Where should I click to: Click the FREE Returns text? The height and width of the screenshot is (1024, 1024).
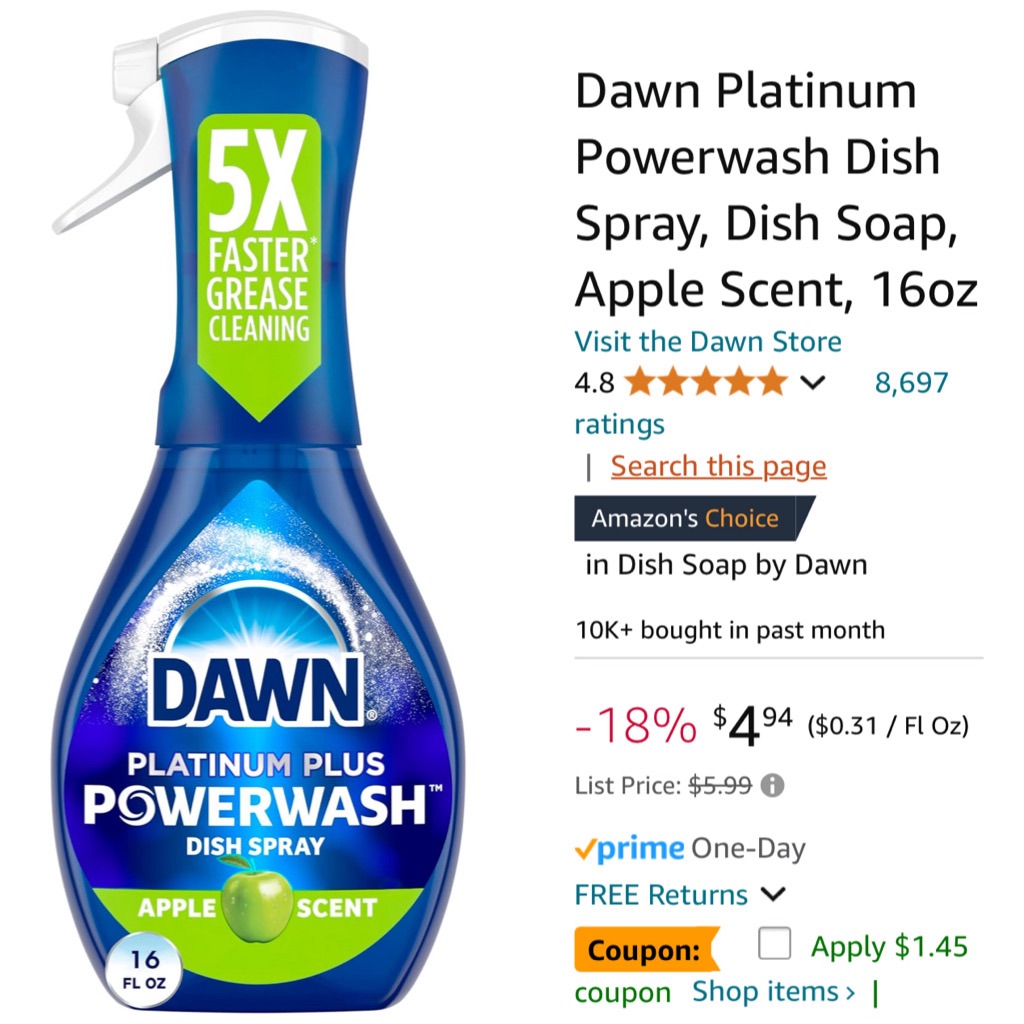[661, 895]
